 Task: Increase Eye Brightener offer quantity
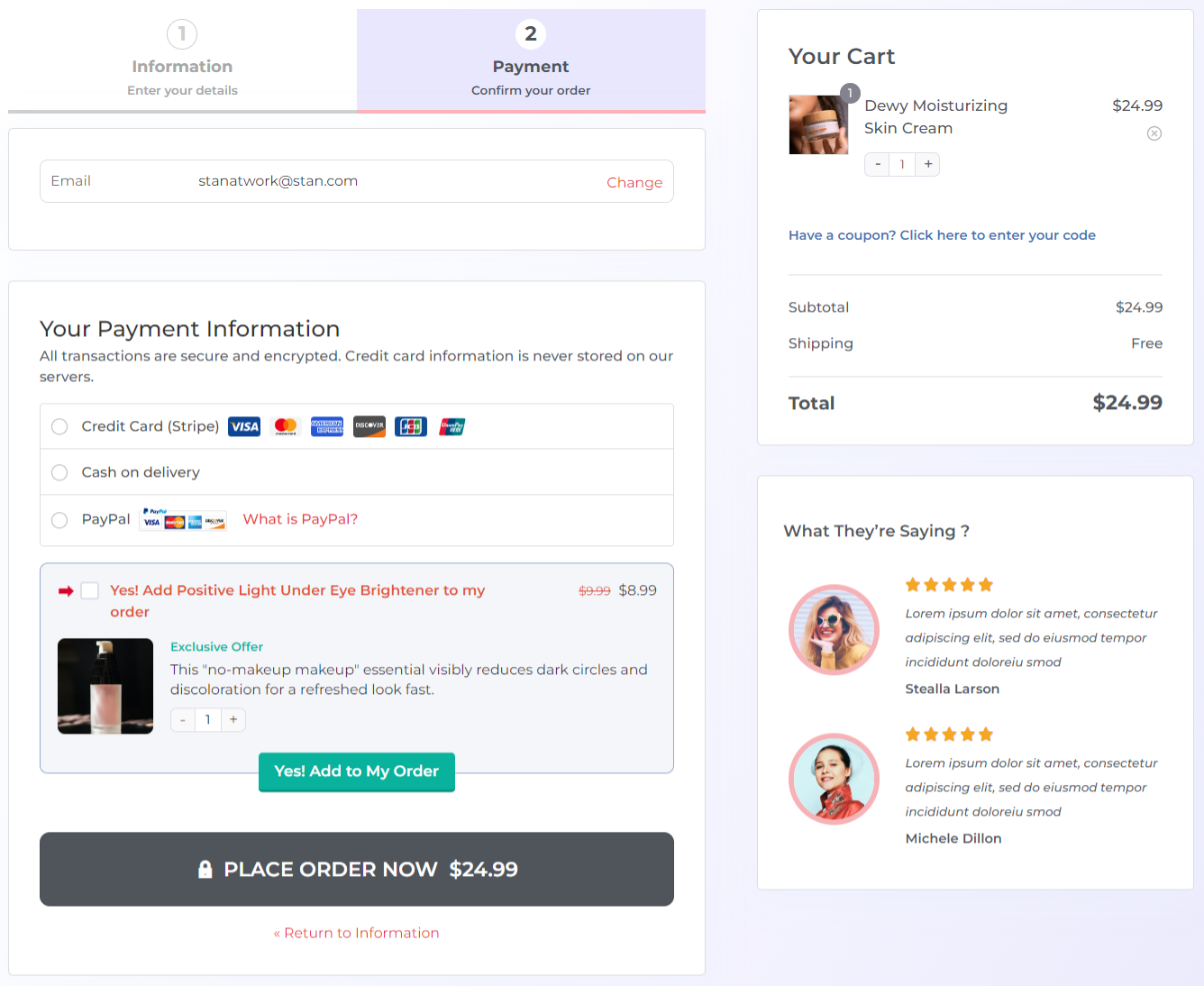(233, 719)
